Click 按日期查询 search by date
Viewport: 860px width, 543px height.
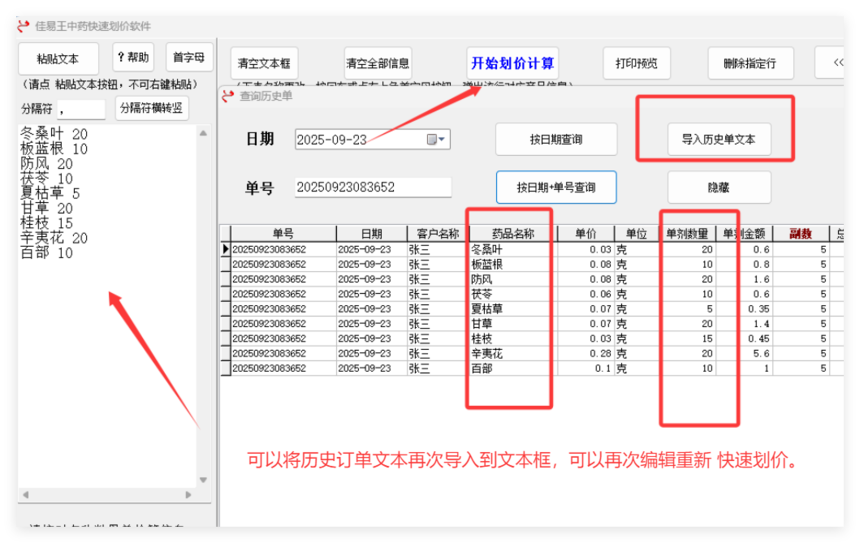(x=556, y=139)
